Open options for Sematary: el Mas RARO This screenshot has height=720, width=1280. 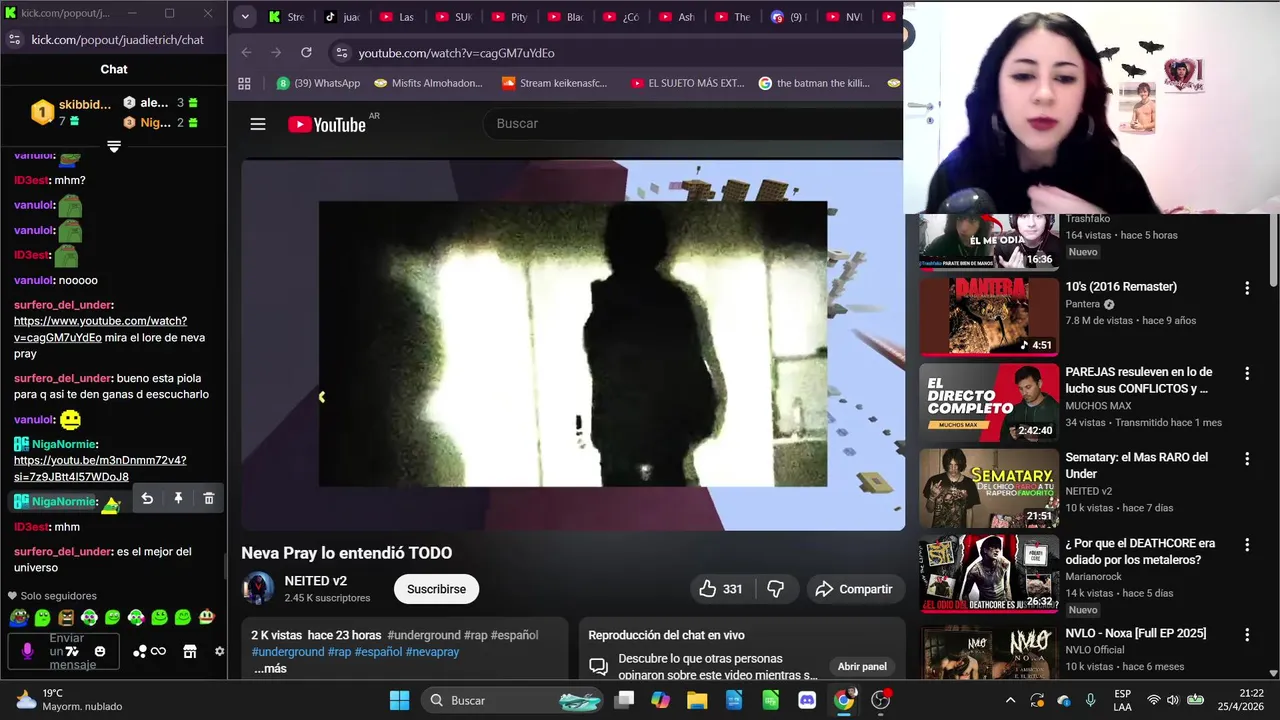(x=1247, y=459)
